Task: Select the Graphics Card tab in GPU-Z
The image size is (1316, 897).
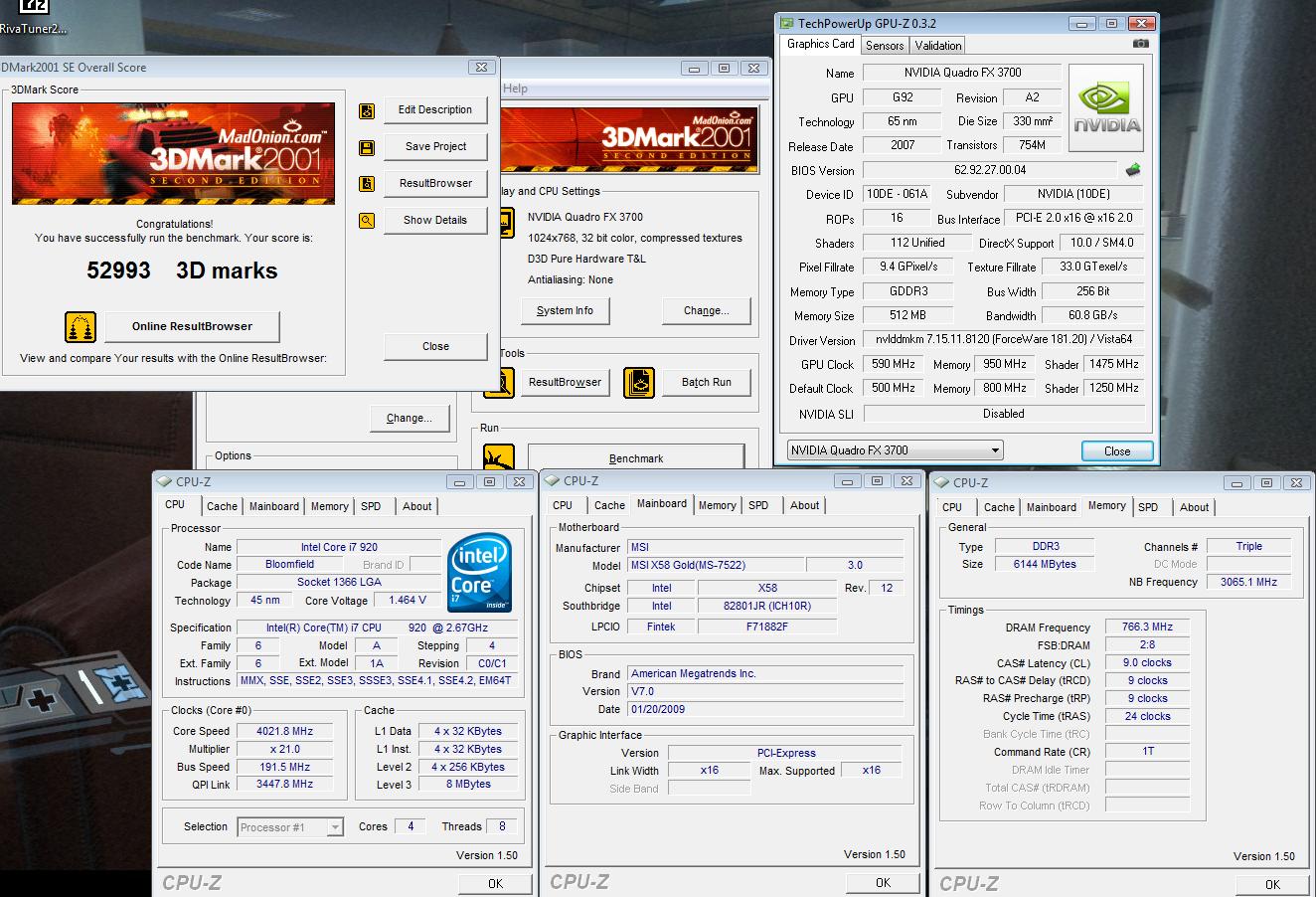Action: tap(820, 44)
